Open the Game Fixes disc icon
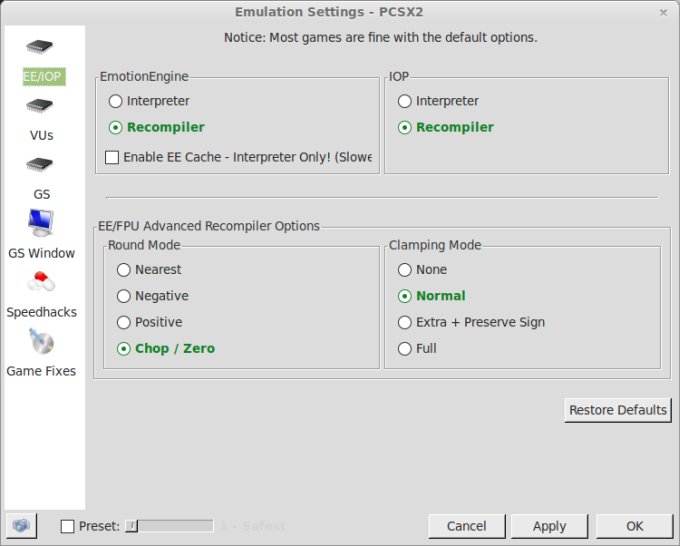This screenshot has width=680, height=546. (x=42, y=341)
